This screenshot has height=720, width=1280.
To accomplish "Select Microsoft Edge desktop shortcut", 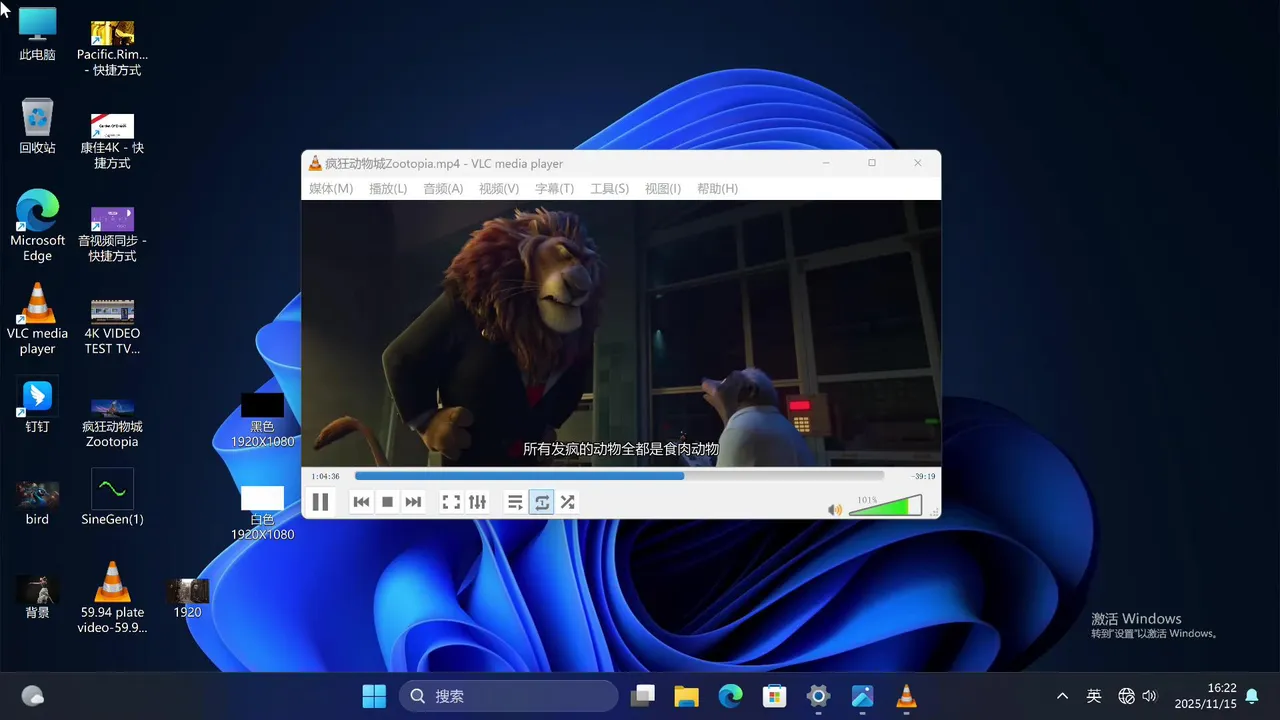I will (x=37, y=226).
